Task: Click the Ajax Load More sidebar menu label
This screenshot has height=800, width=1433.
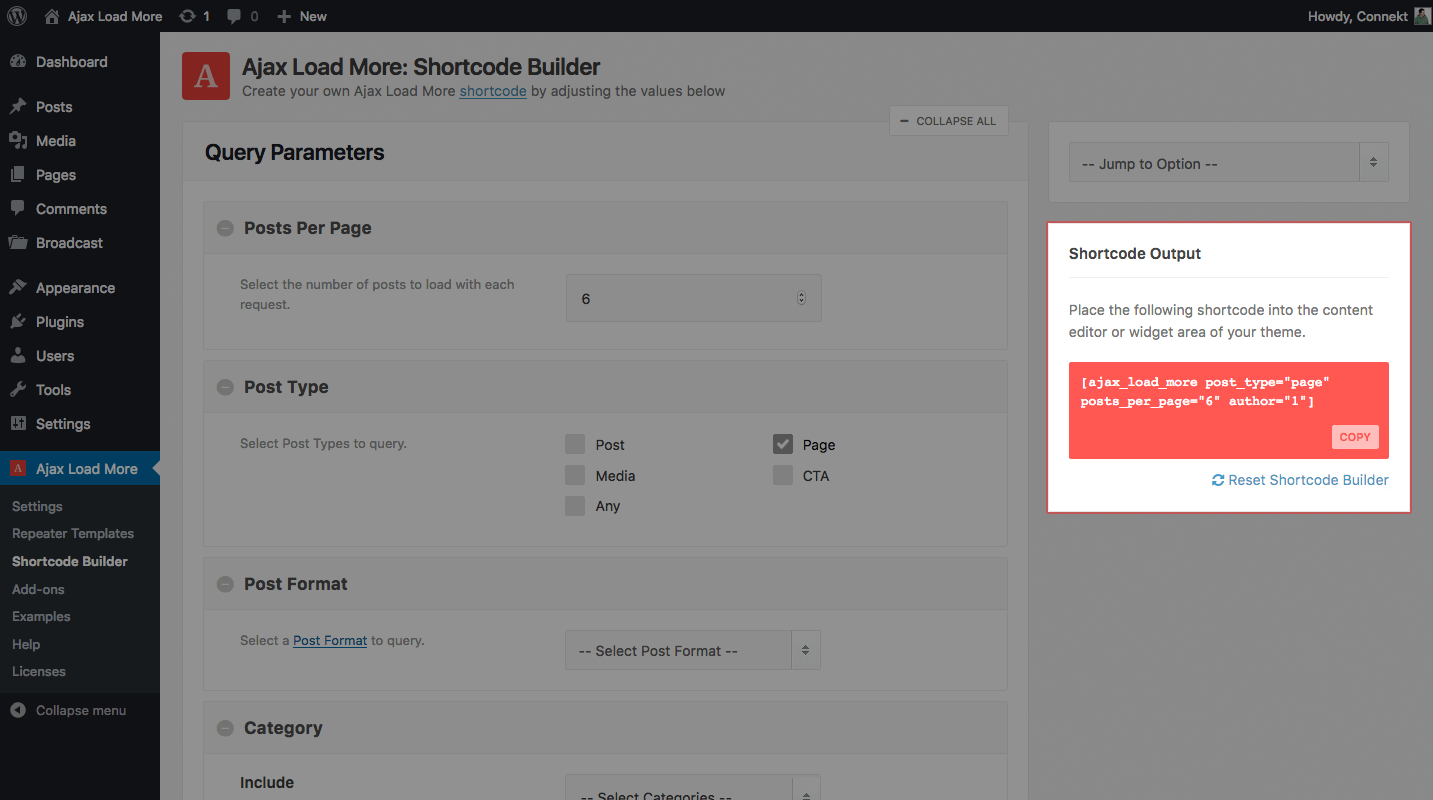Action: [x=87, y=469]
